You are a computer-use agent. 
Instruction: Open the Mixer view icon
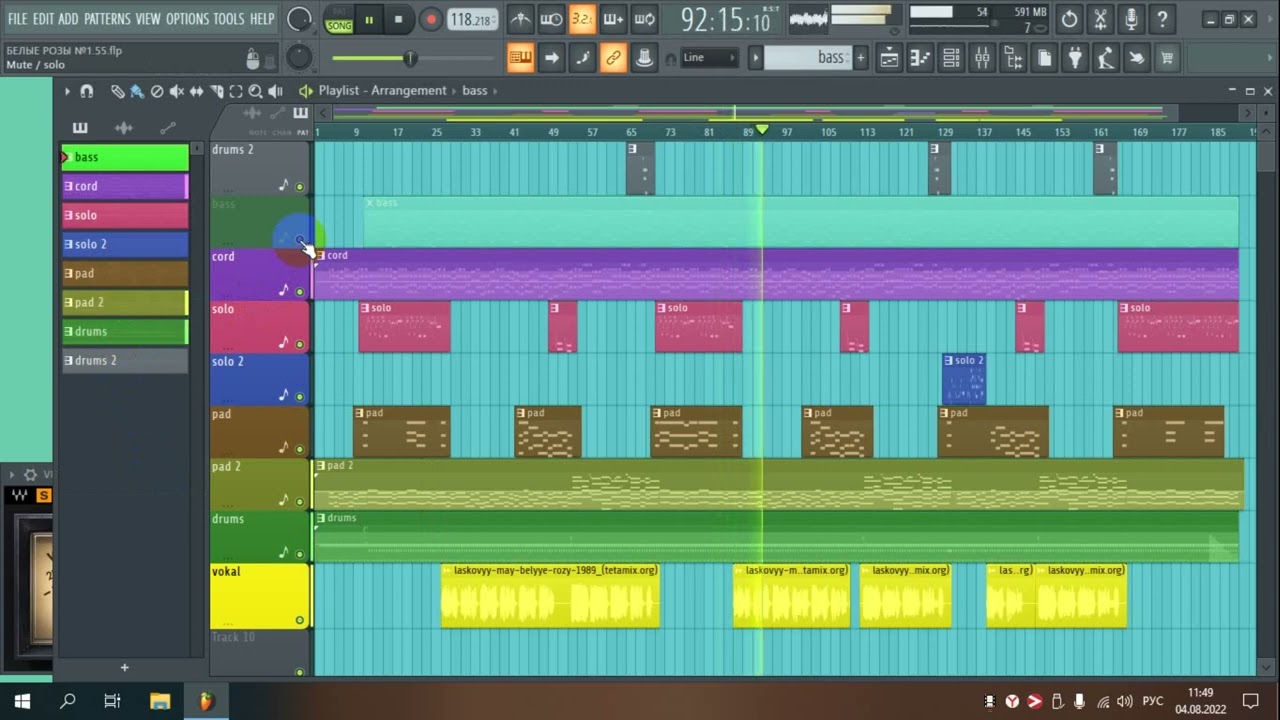[x=982, y=58]
